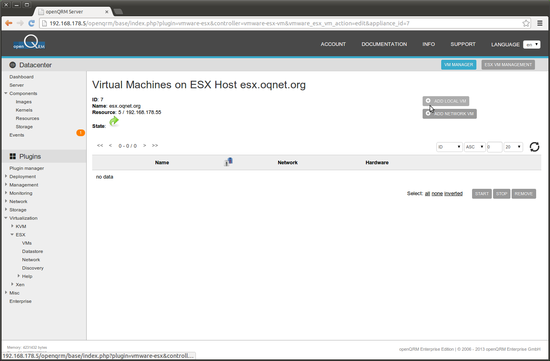Collapse the Virtualization tree node
Screen dimensions: 550x361
tap(6, 218)
